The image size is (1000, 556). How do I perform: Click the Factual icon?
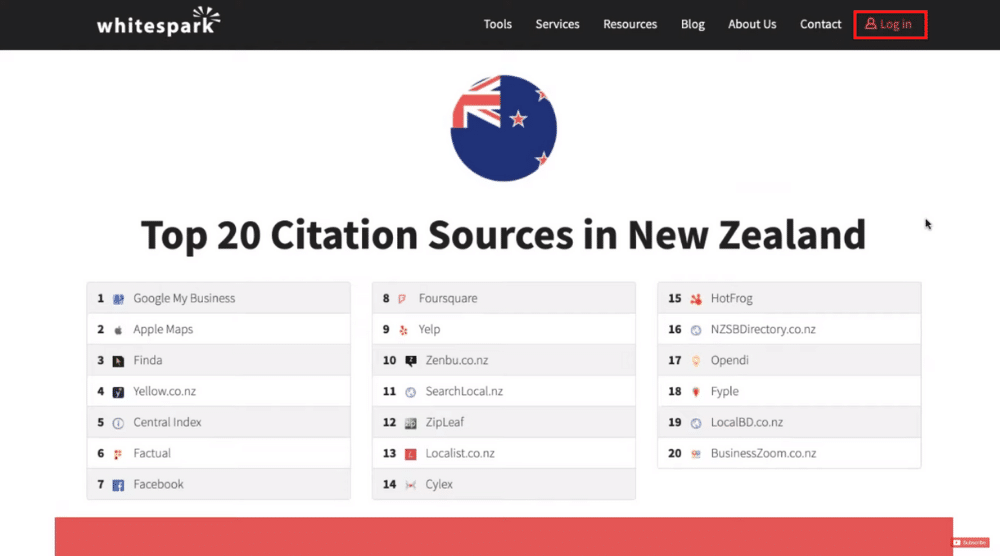[118, 454]
